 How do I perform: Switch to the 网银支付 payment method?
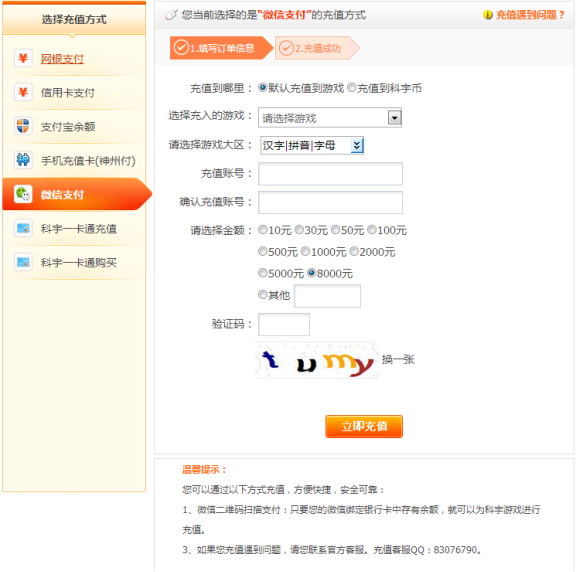pyautogui.click(x=62, y=59)
